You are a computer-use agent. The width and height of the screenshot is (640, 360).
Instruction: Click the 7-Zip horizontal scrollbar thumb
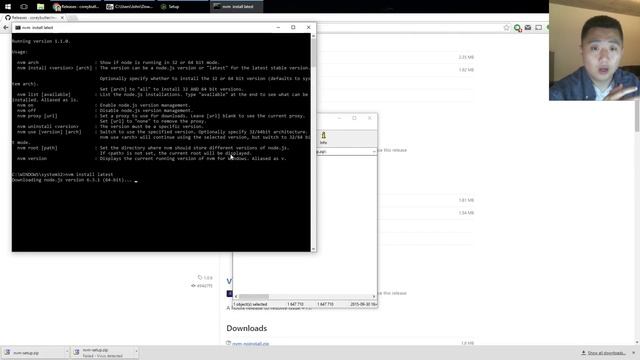pyautogui.click(x=253, y=297)
